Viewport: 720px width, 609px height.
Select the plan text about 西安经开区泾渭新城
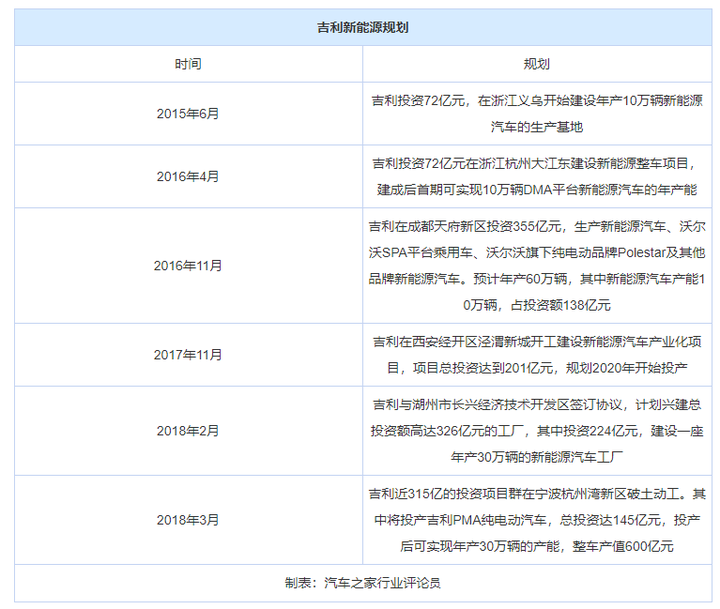tap(537, 355)
